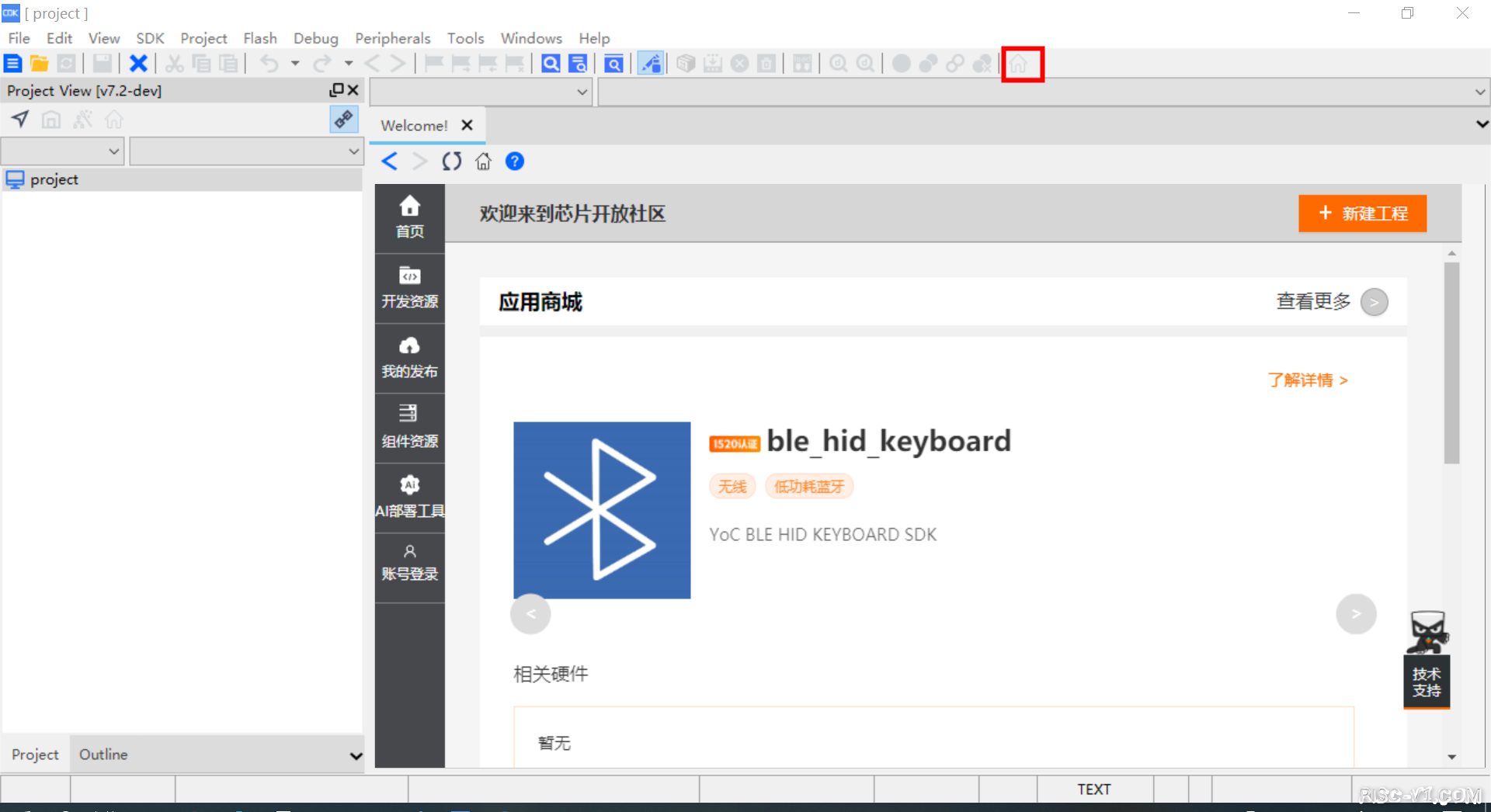1491x812 pixels.
Task: Open the Flash menu
Action: coord(259,38)
